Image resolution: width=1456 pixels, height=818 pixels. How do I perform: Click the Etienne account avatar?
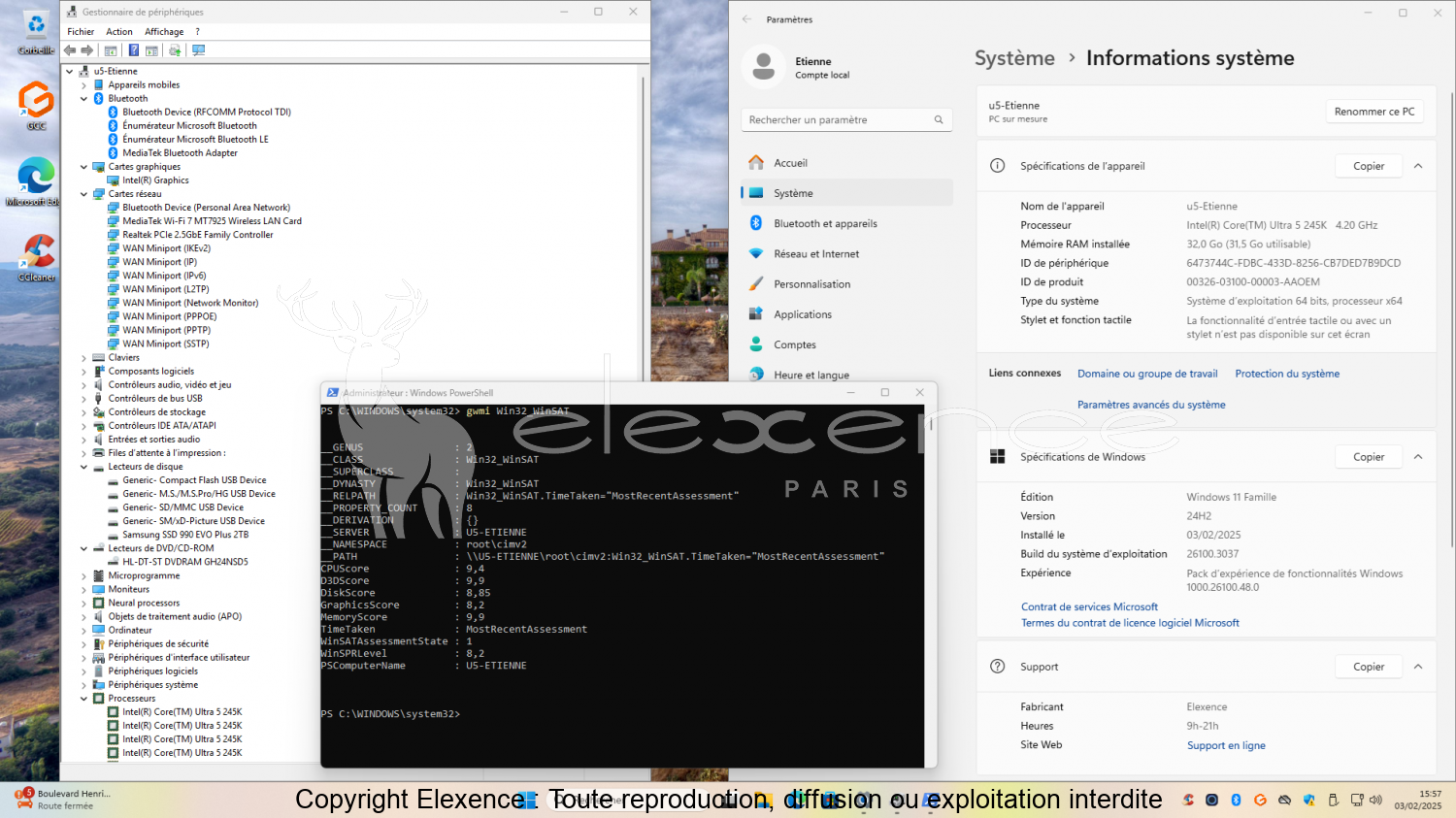click(764, 67)
